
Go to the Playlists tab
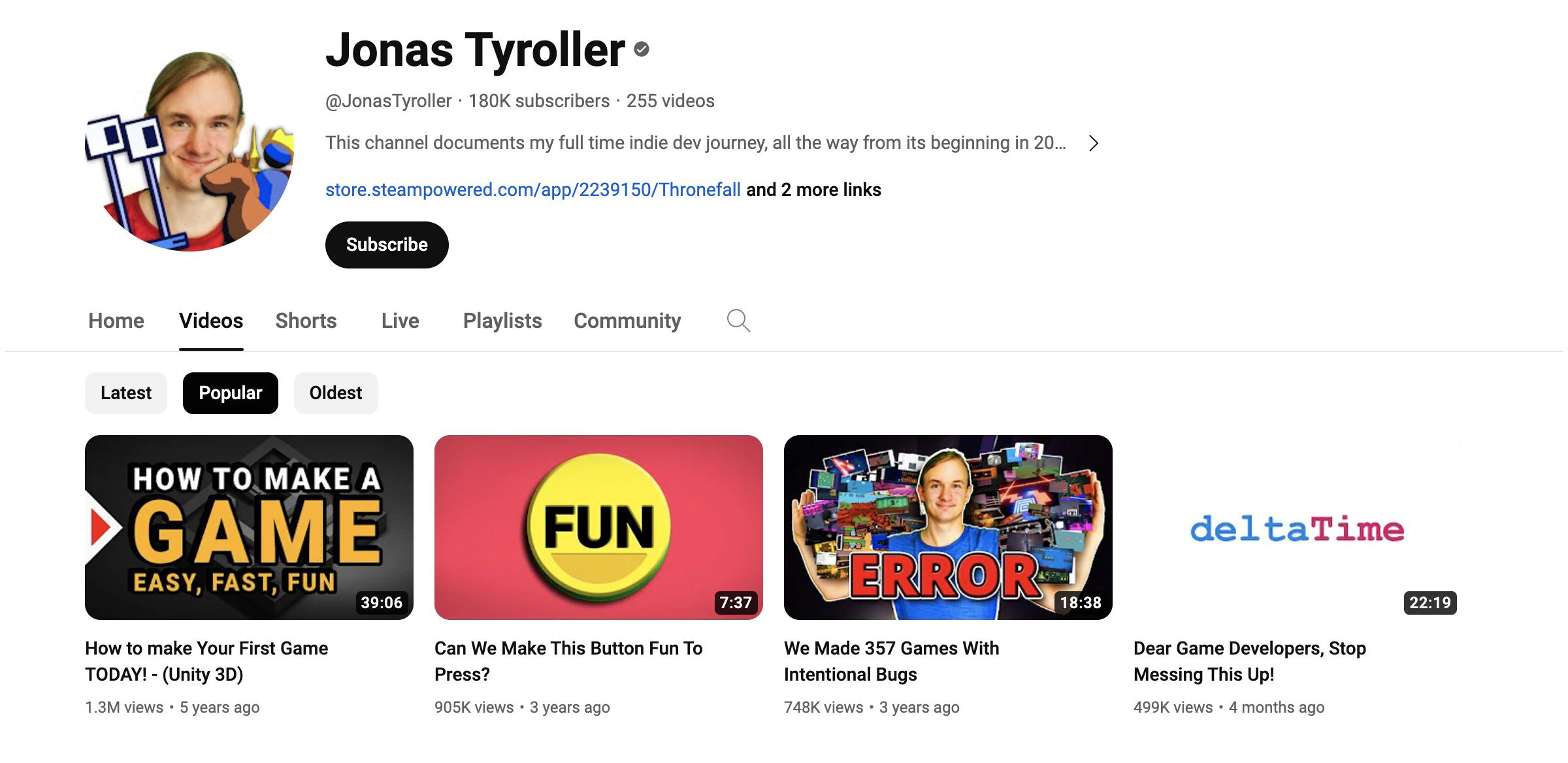[x=502, y=321]
